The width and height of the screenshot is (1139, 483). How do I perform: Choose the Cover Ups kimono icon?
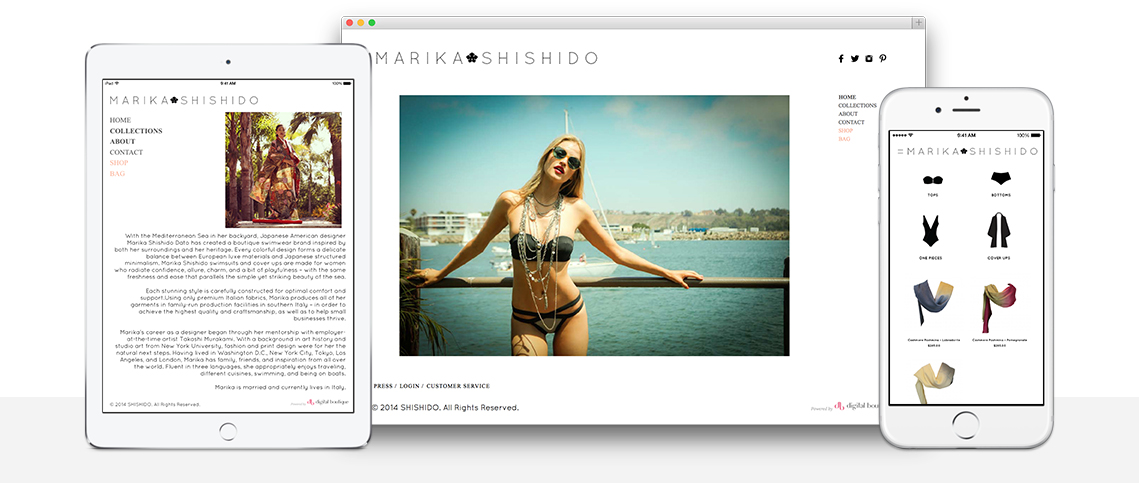1000,231
